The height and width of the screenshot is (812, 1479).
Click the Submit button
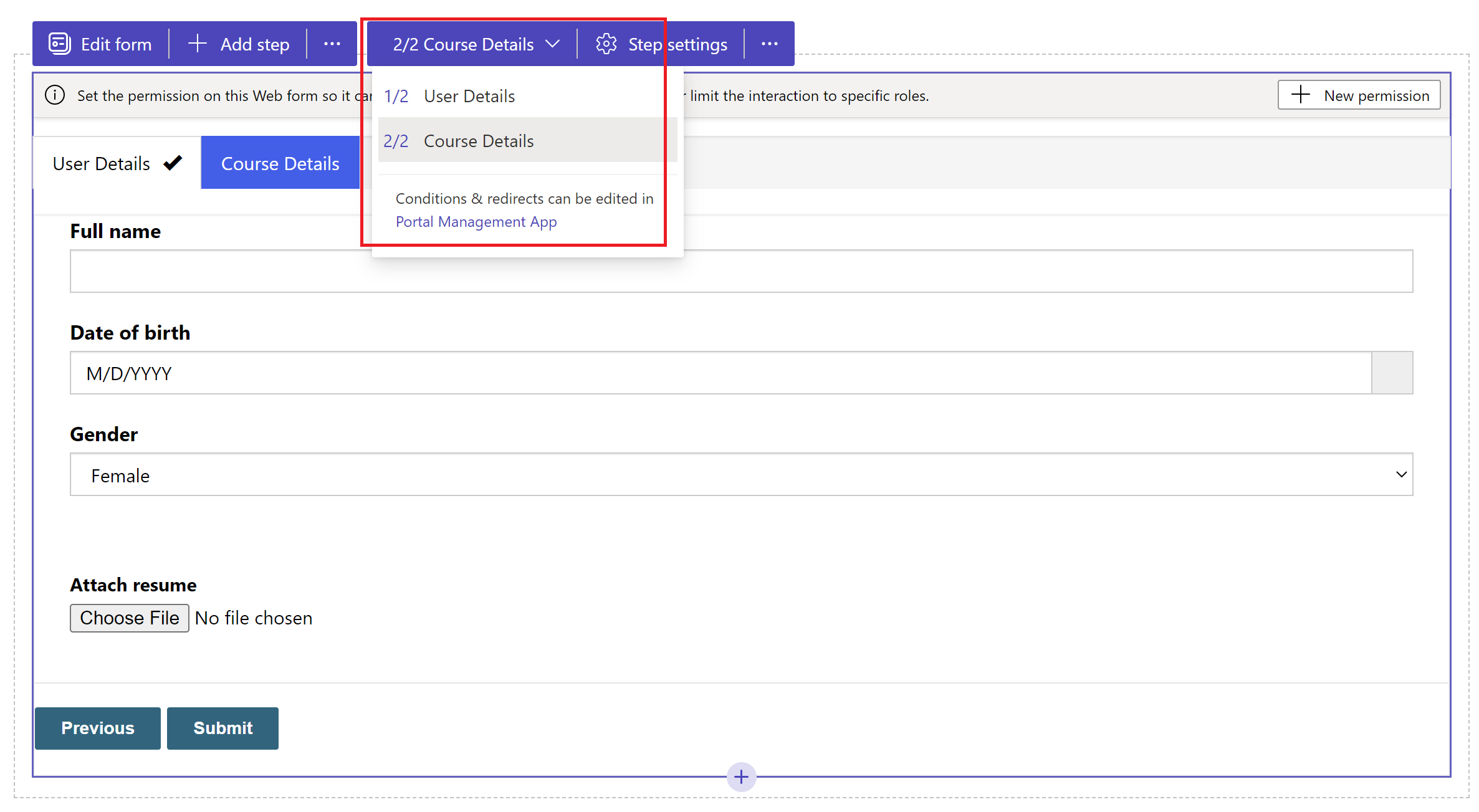(x=223, y=727)
